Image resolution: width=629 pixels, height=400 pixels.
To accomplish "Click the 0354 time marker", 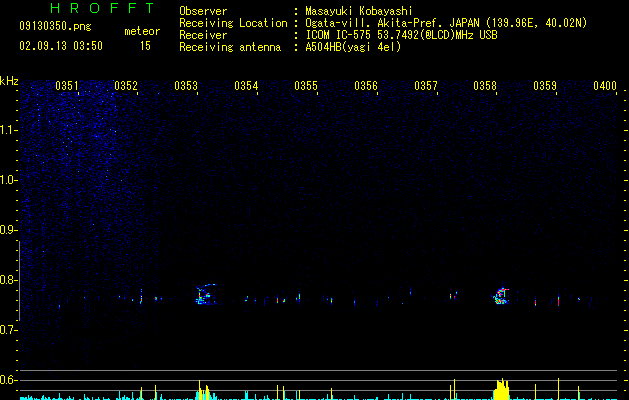I will click(246, 86).
